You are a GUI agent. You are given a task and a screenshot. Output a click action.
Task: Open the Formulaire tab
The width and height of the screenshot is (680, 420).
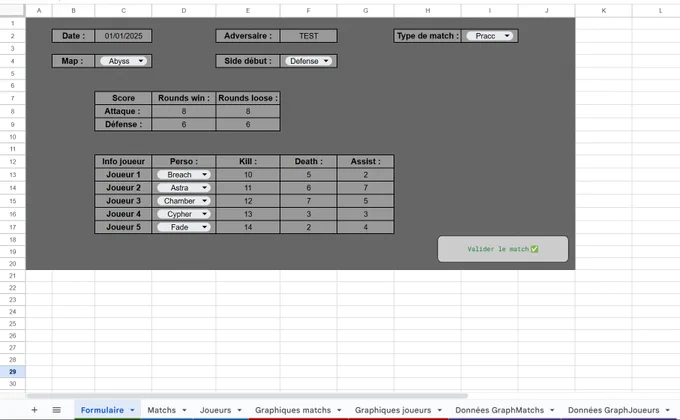click(102, 410)
